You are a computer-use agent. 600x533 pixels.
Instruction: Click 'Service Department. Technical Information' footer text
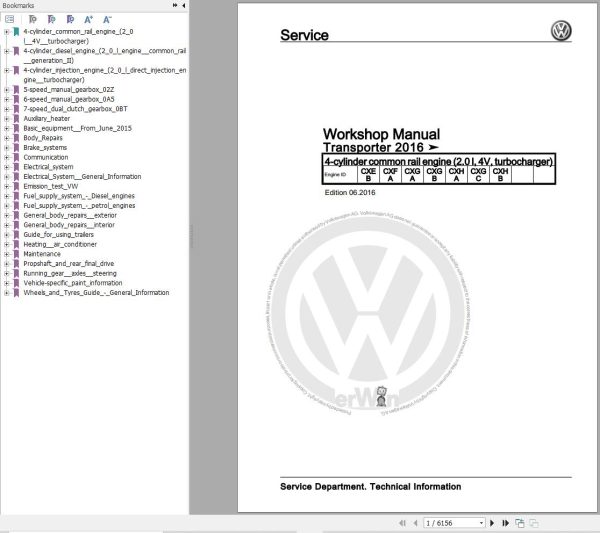point(370,487)
